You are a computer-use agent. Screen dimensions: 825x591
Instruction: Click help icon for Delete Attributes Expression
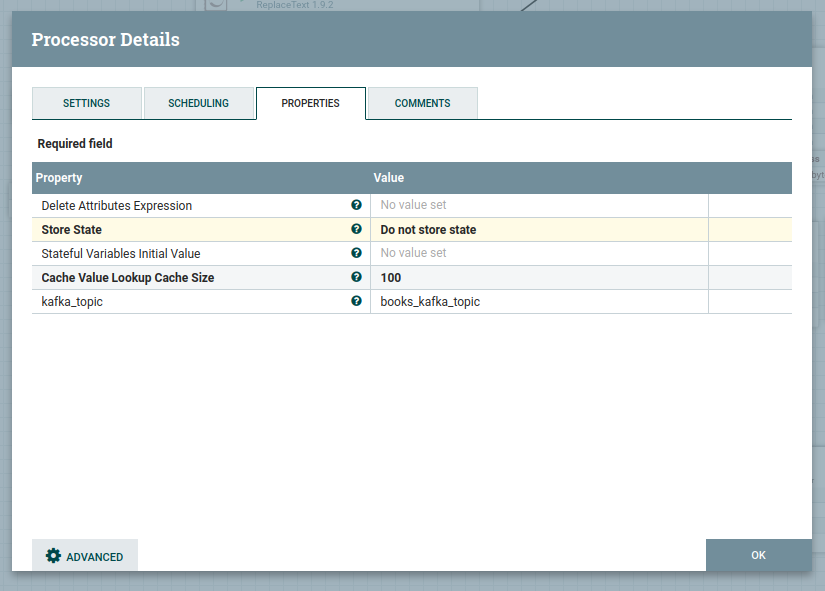click(x=356, y=205)
